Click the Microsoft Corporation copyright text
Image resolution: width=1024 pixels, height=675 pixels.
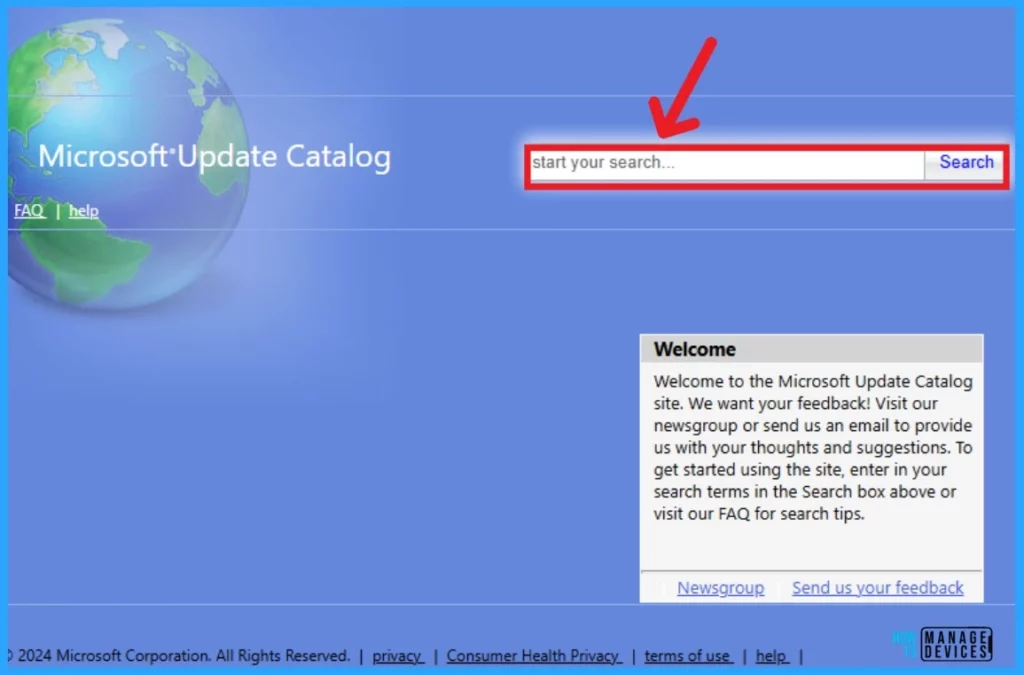pos(181,655)
